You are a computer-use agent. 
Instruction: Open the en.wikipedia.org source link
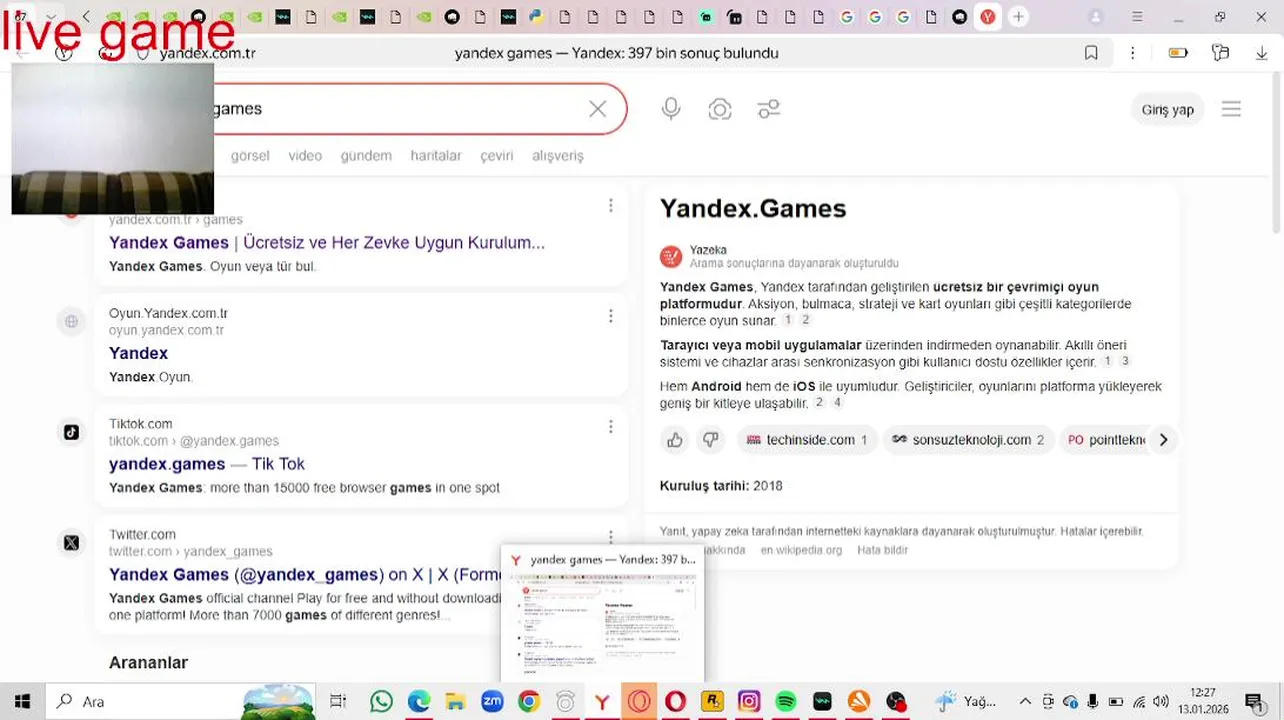801,550
